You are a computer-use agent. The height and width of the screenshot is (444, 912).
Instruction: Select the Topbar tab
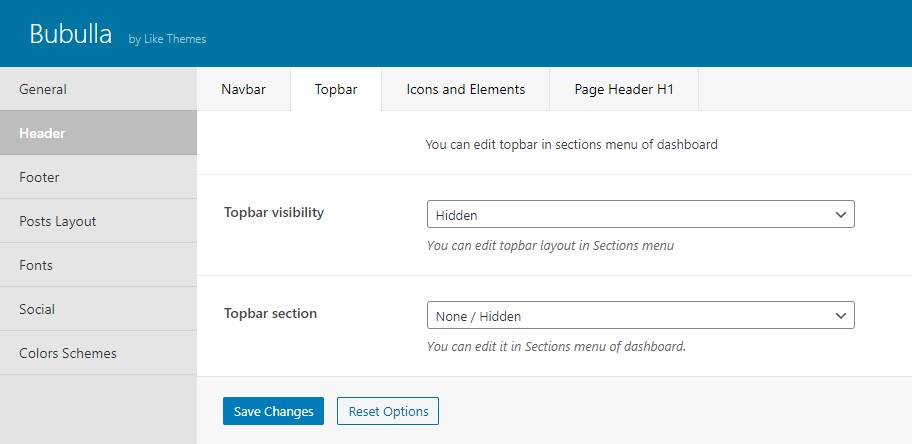[336, 89]
